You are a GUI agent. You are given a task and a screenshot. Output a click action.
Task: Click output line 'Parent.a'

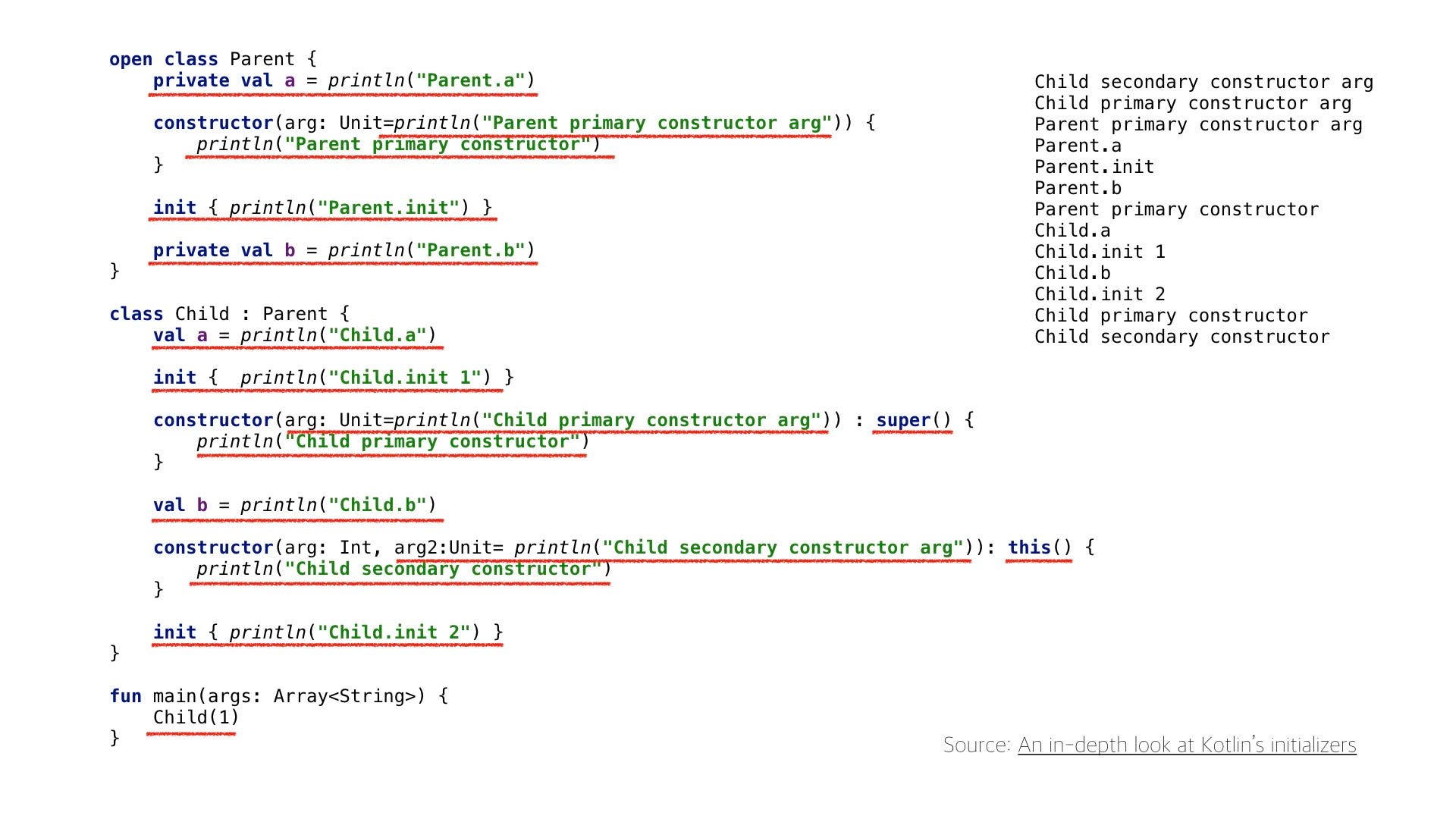tap(1078, 146)
